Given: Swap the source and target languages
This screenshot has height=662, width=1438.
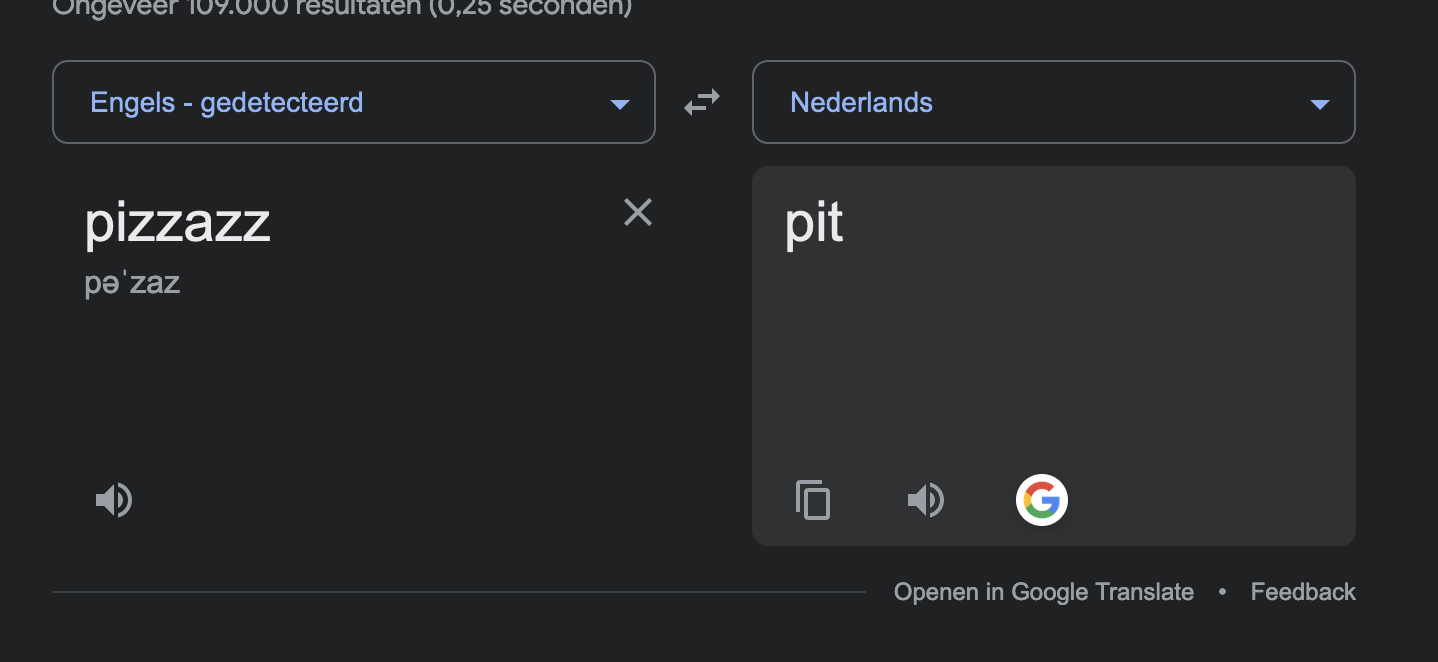Looking at the screenshot, I should click(x=702, y=102).
